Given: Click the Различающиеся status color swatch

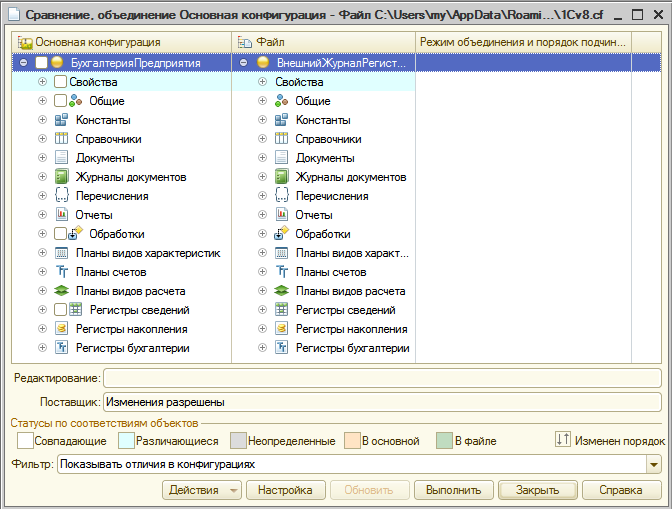Looking at the screenshot, I should coord(125,441).
